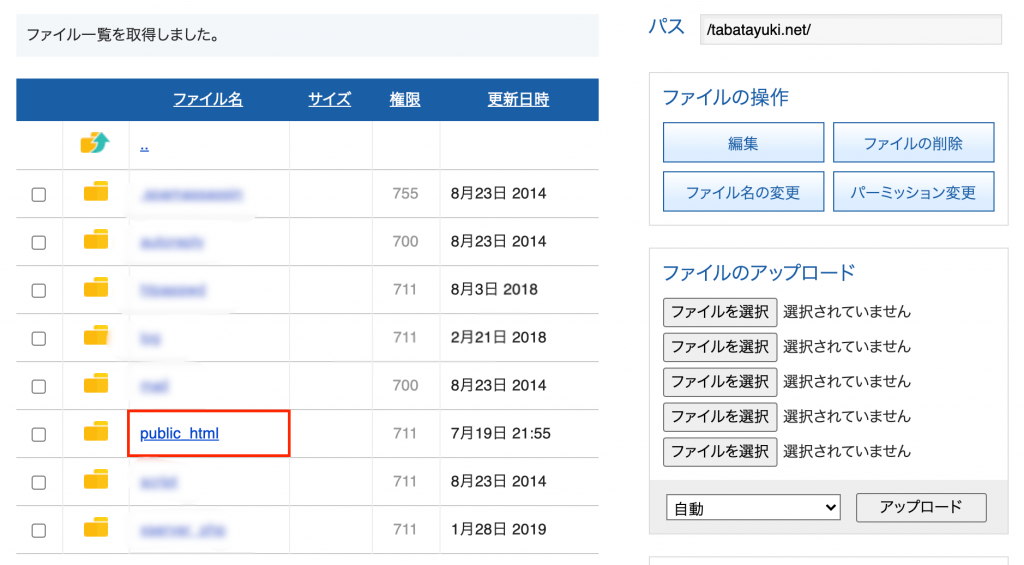Click folder icon in the public_html row
This screenshot has height=565, width=1024.
[96, 432]
